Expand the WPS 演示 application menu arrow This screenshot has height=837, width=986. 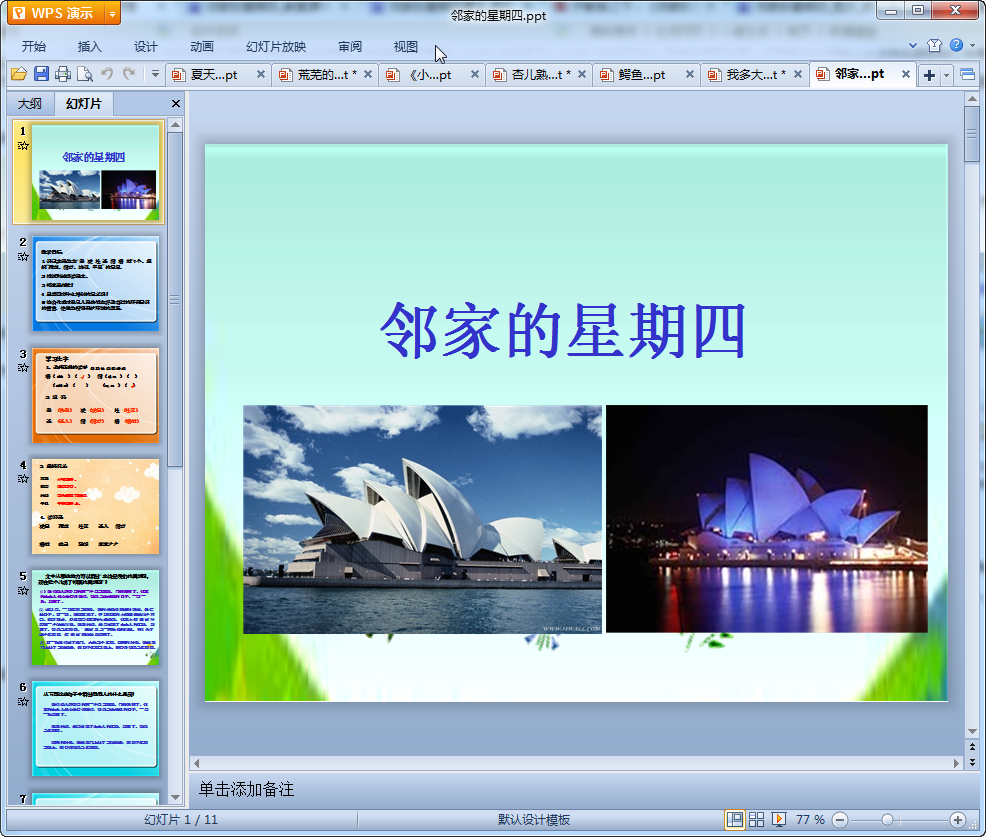[112, 14]
